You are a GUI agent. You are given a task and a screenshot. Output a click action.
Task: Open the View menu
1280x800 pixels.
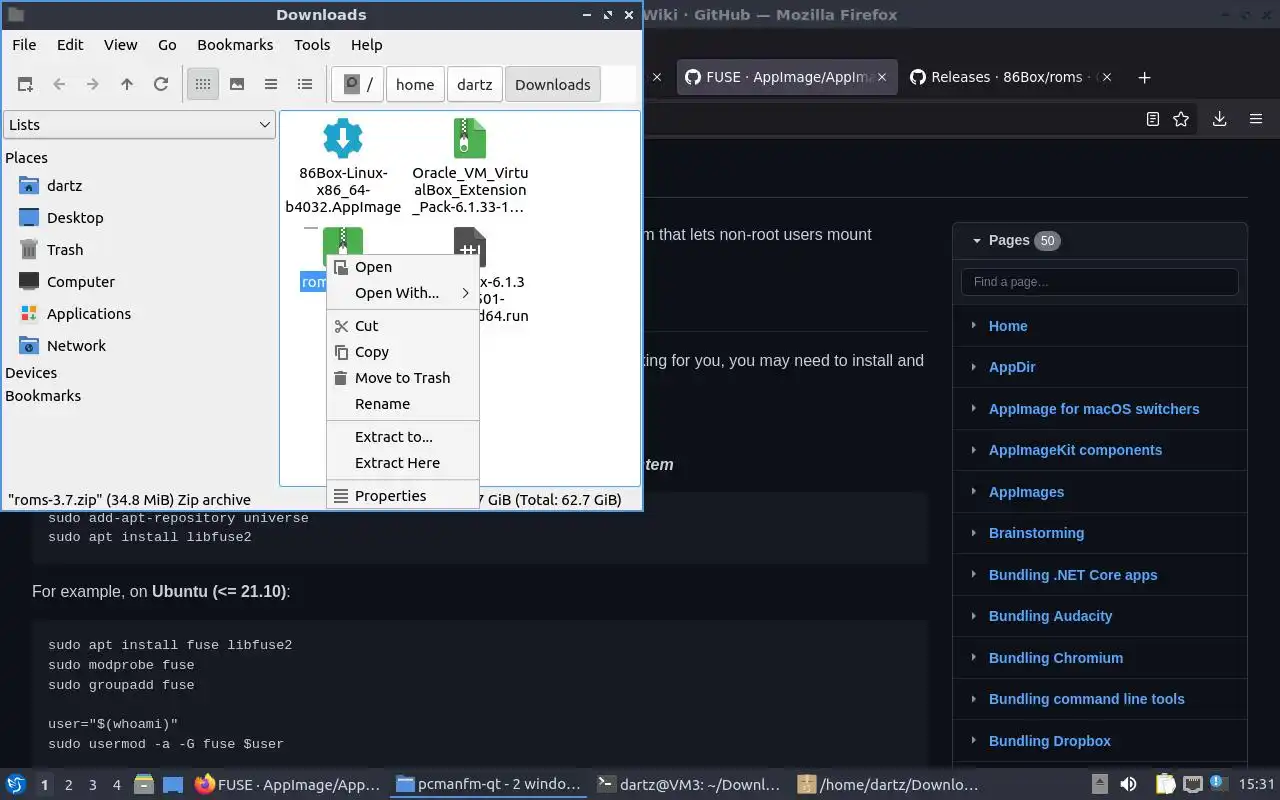coord(120,45)
